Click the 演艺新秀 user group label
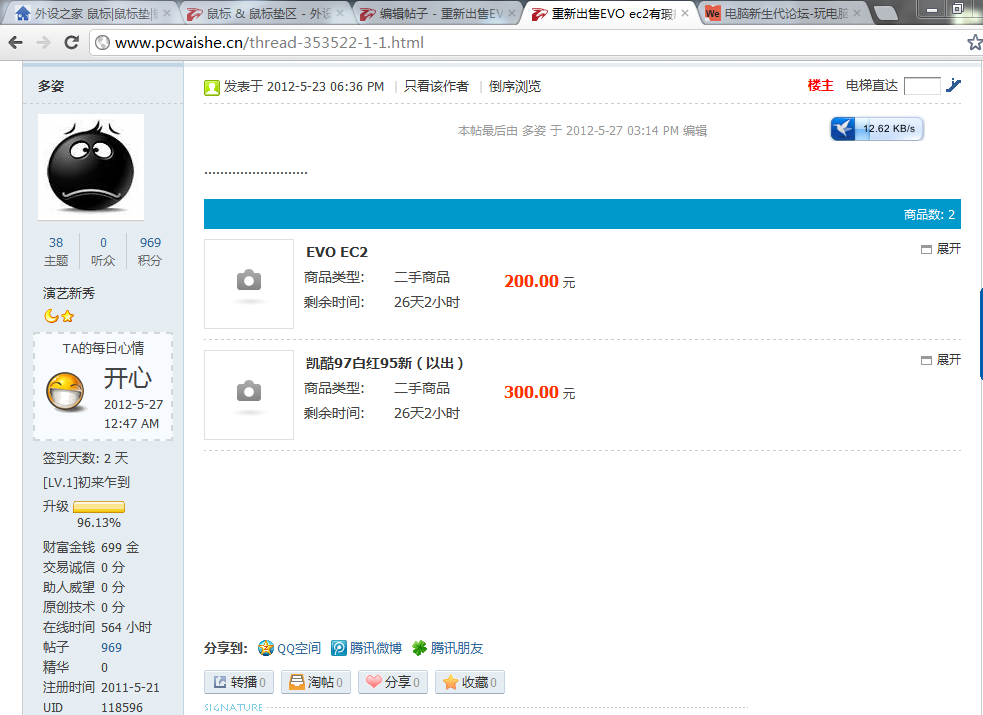Screen dimensions: 983x715 (68, 293)
